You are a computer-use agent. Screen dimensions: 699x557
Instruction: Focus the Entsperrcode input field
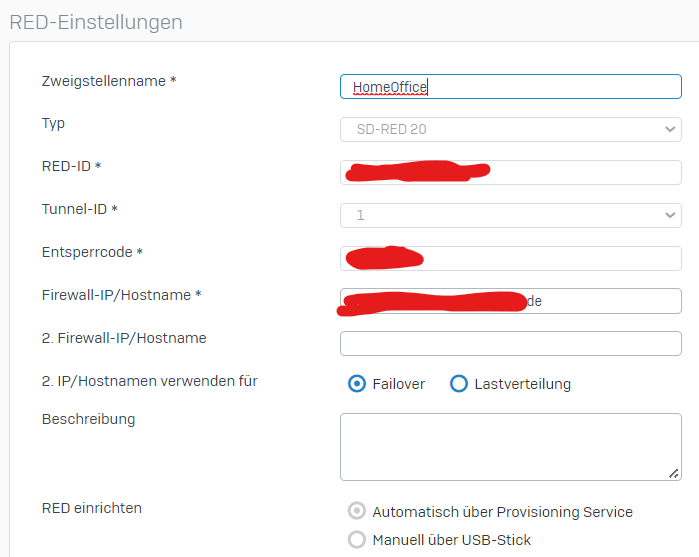point(510,258)
